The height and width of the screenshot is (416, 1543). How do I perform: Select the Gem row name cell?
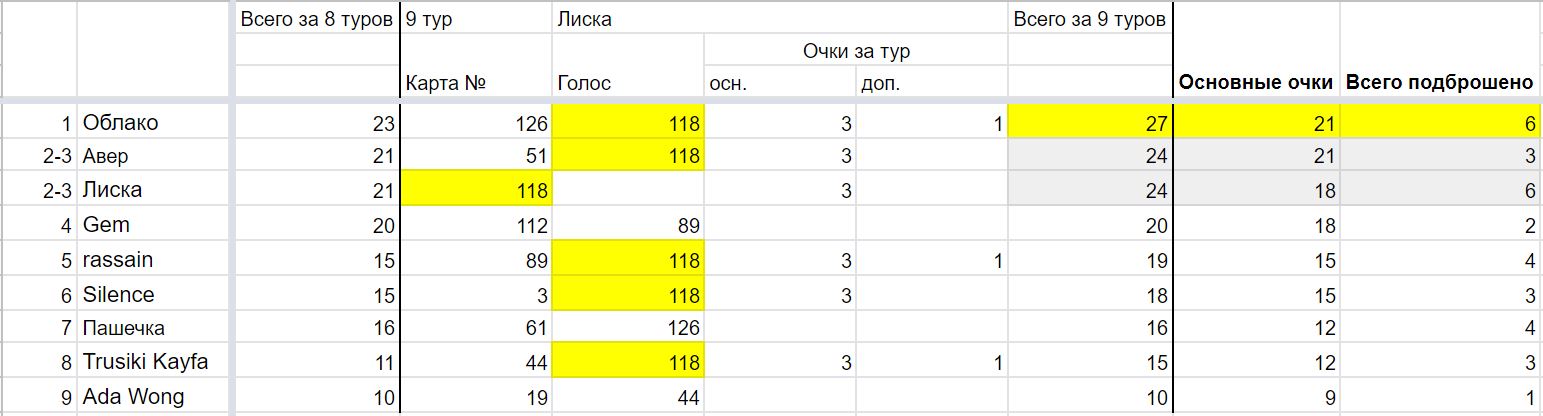click(x=154, y=225)
